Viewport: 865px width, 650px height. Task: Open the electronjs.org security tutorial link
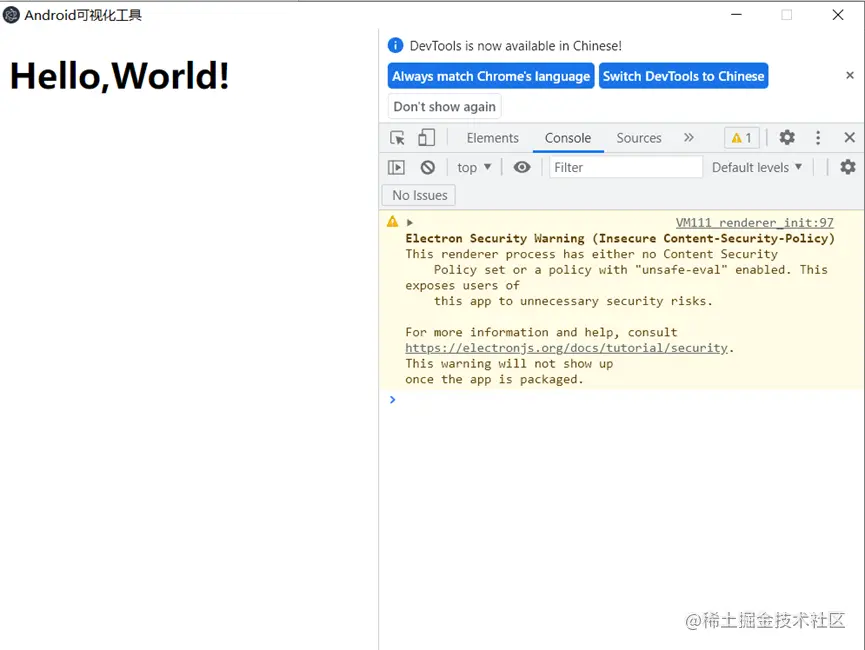(567, 348)
